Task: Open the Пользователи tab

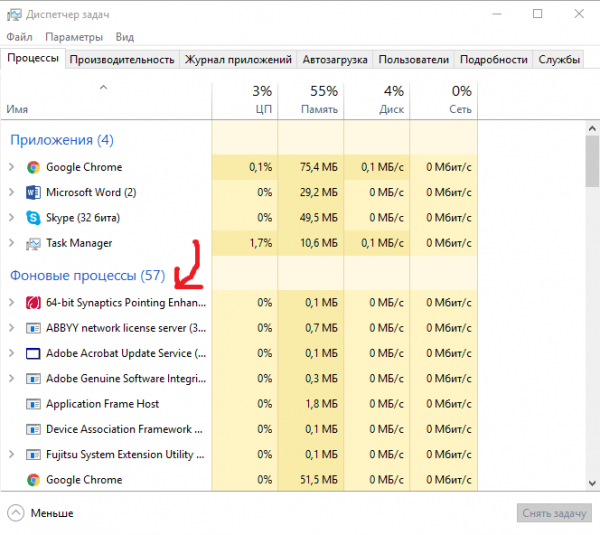Action: 414,60
